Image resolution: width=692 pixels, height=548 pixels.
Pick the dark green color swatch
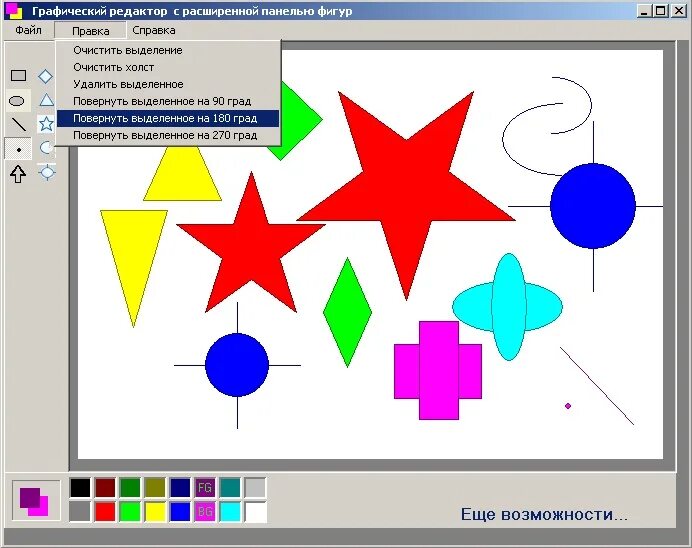coord(130,488)
